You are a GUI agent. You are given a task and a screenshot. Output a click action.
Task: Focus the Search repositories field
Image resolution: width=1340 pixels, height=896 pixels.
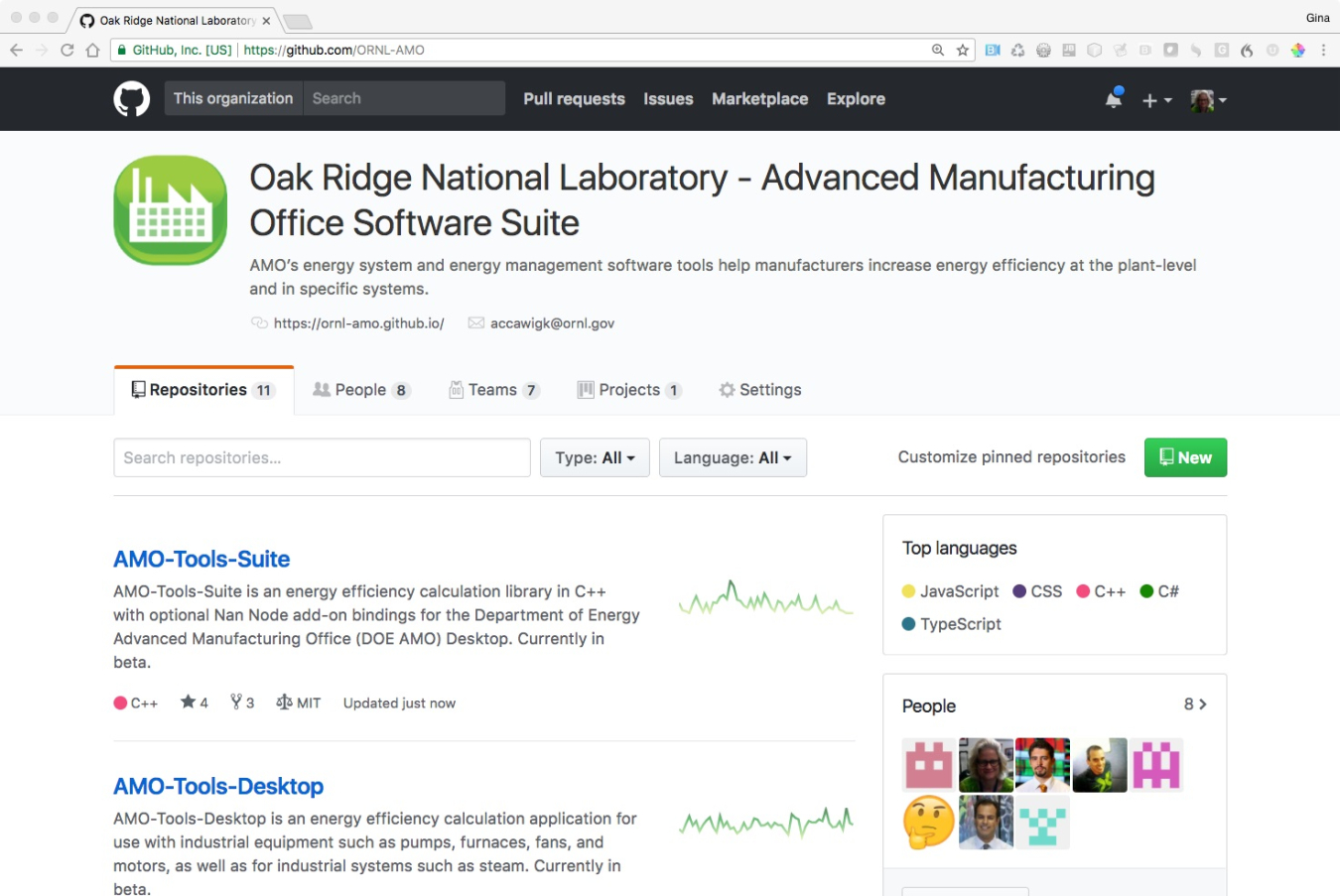[322, 457]
